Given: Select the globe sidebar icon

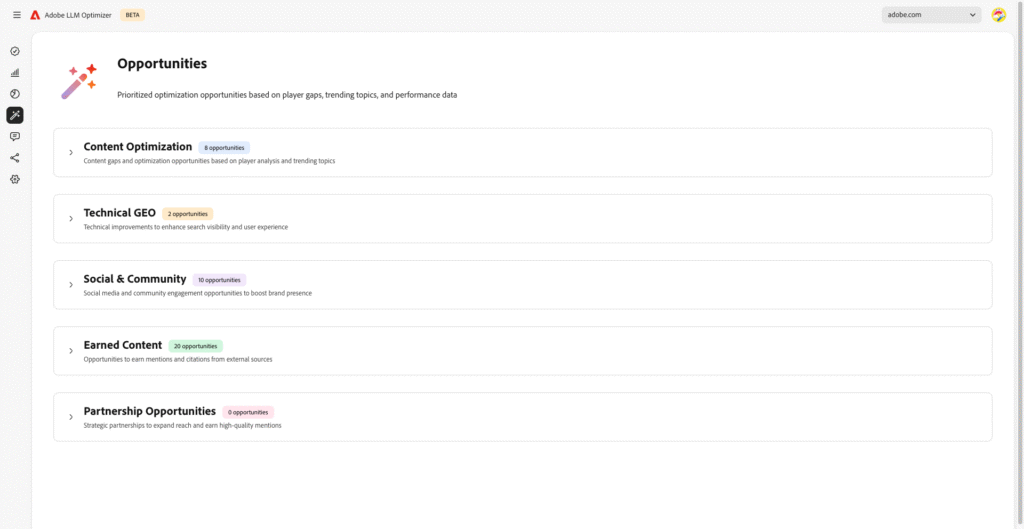Looking at the screenshot, I should point(15,94).
